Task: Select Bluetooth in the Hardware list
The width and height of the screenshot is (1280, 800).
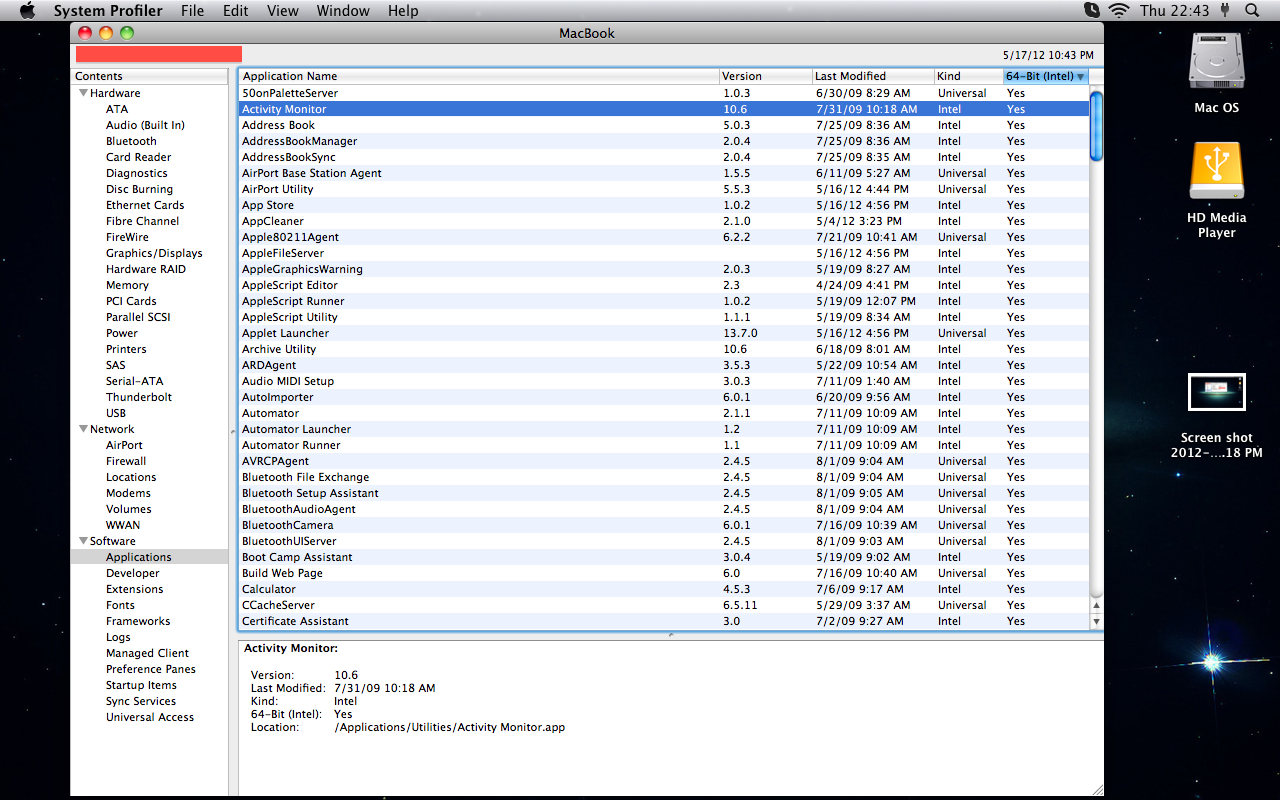Action: point(131,141)
